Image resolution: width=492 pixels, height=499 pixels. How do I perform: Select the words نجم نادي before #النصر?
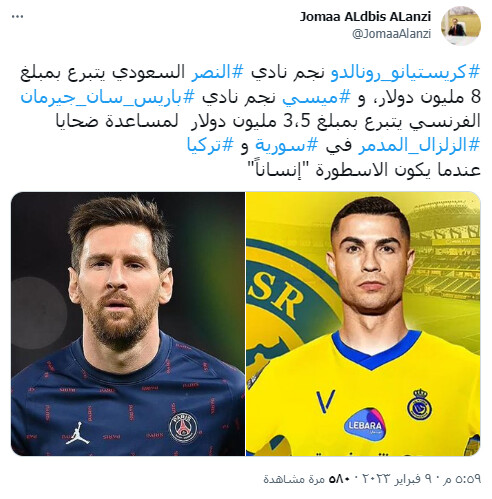[287, 73]
